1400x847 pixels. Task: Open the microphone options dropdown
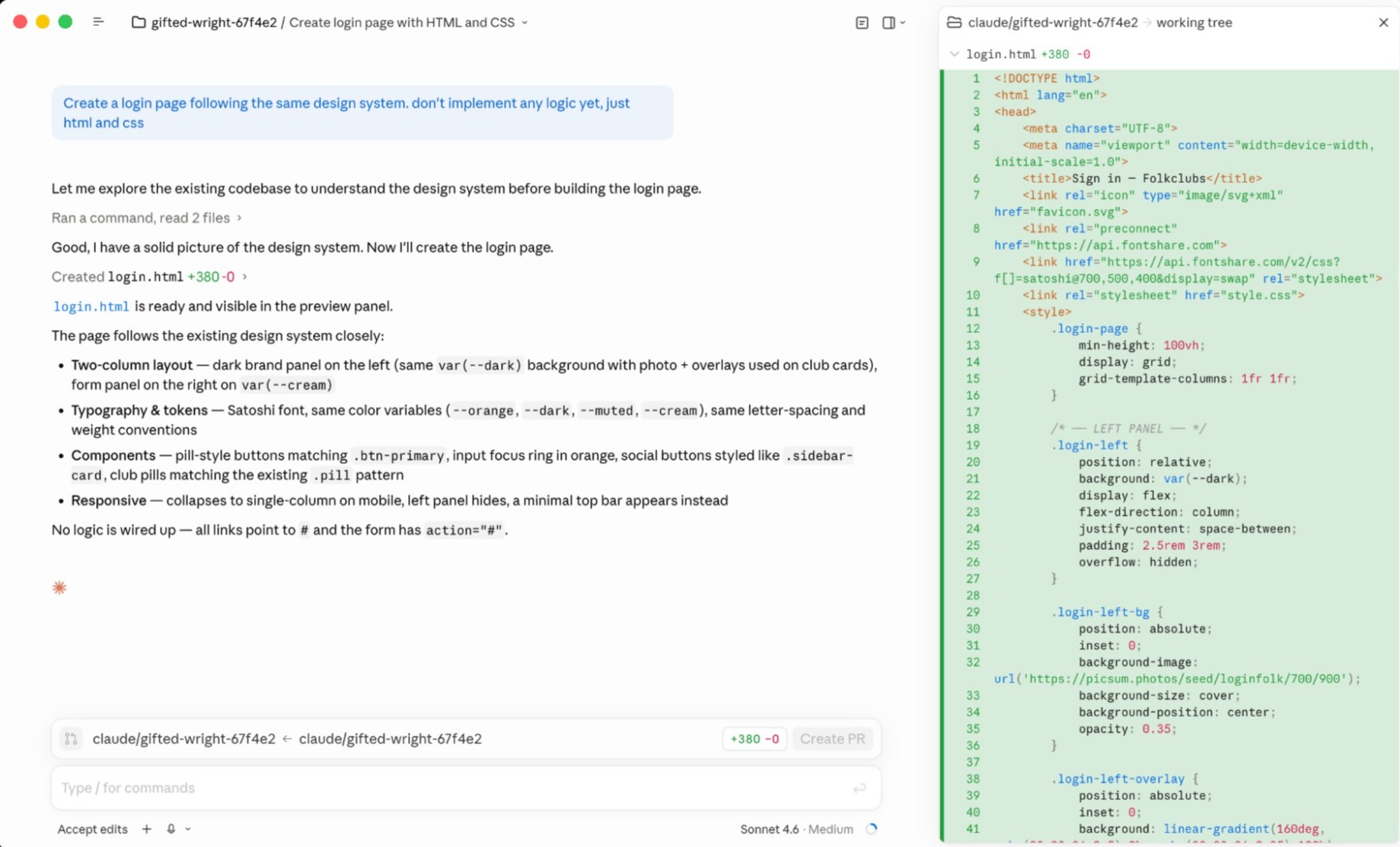[188, 829]
